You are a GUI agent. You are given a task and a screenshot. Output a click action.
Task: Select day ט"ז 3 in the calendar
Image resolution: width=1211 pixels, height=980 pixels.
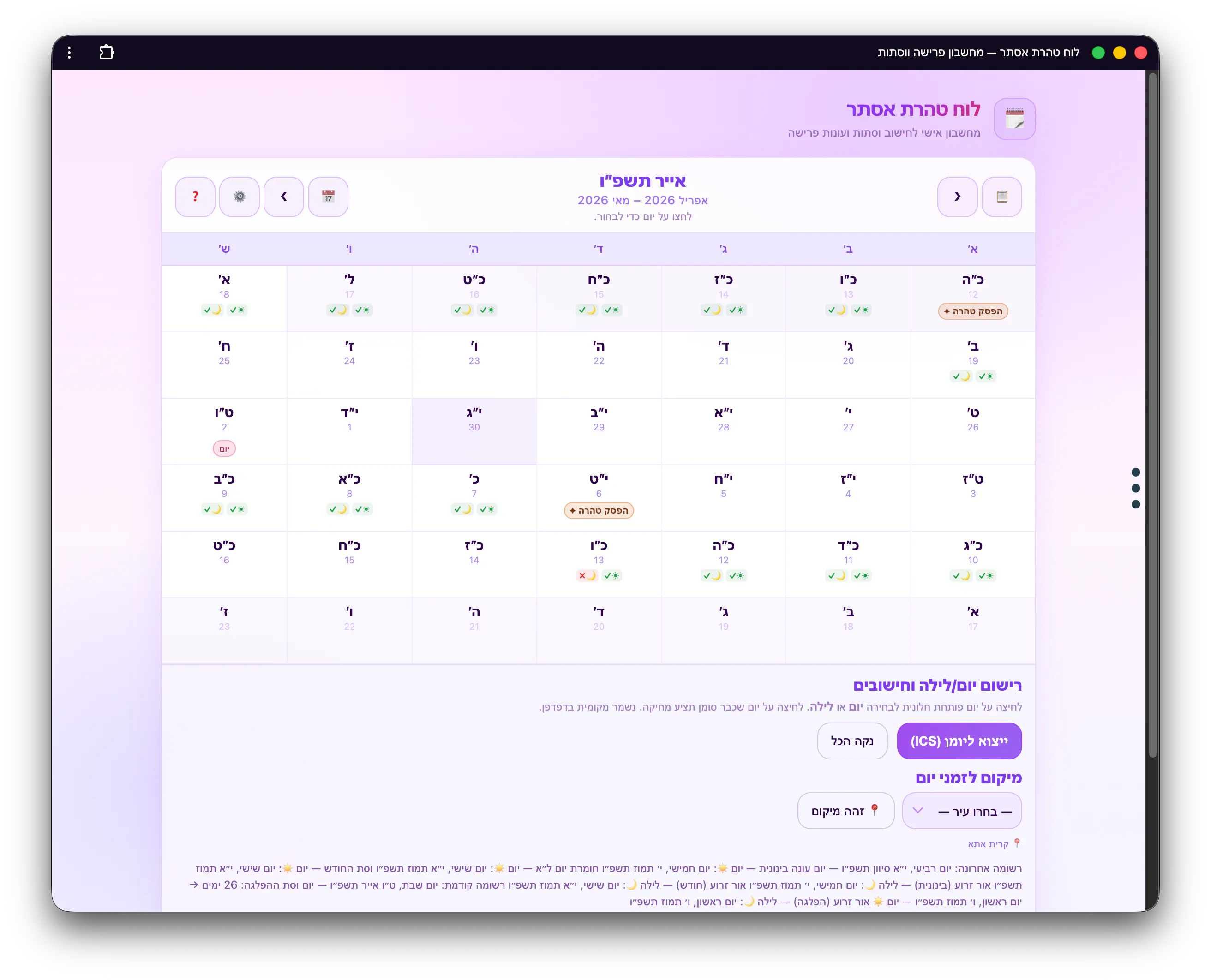pos(973,497)
